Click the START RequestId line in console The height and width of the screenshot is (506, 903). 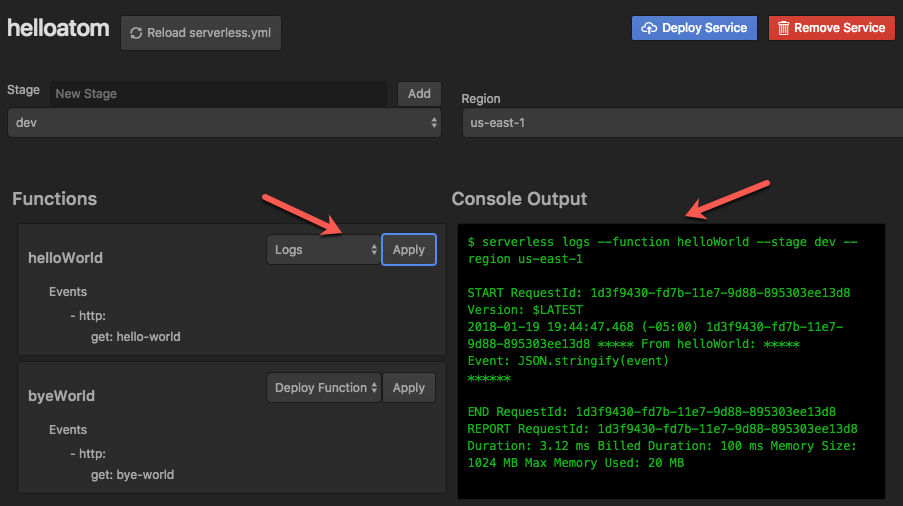659,293
